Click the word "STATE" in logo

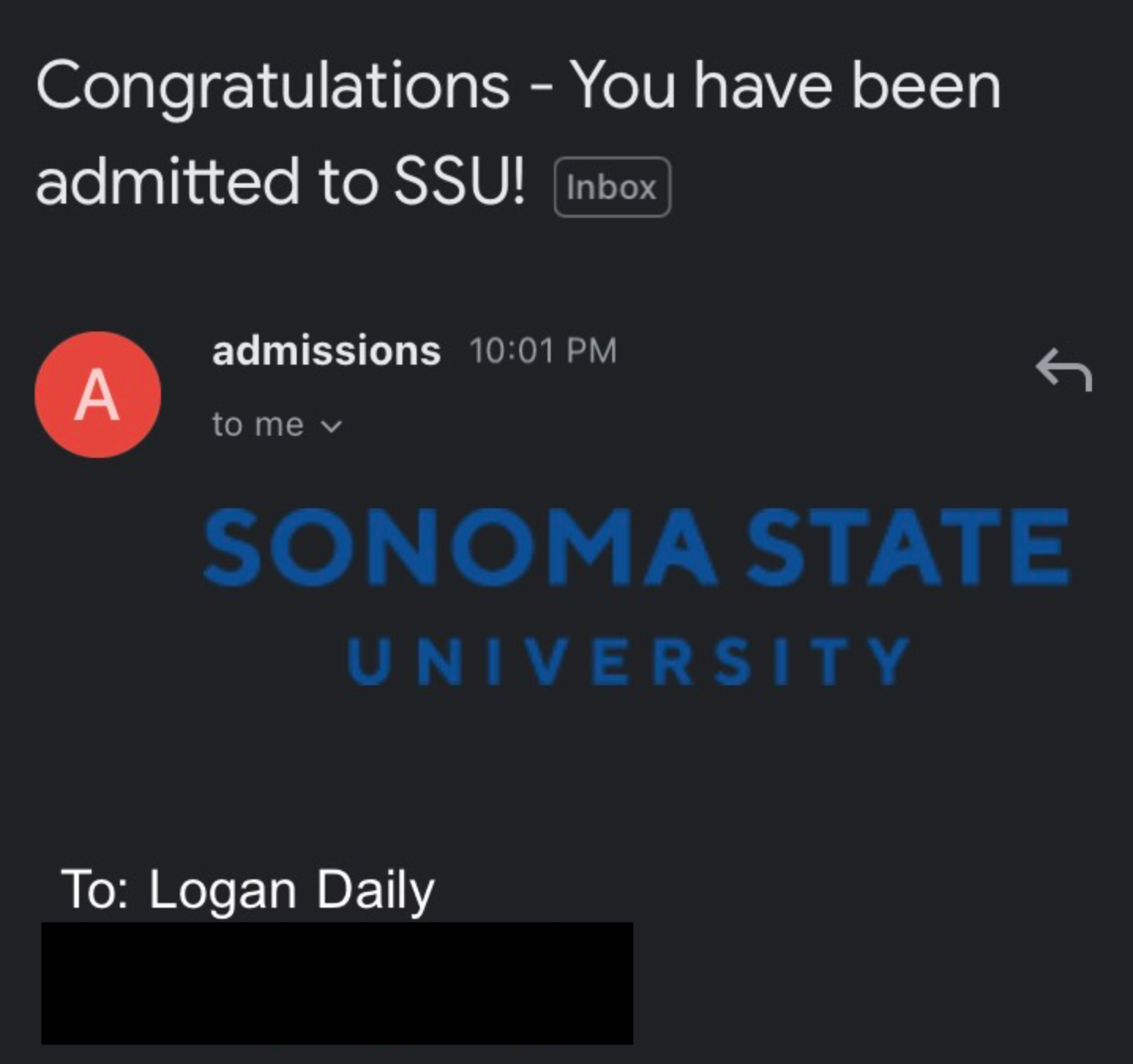907,547
